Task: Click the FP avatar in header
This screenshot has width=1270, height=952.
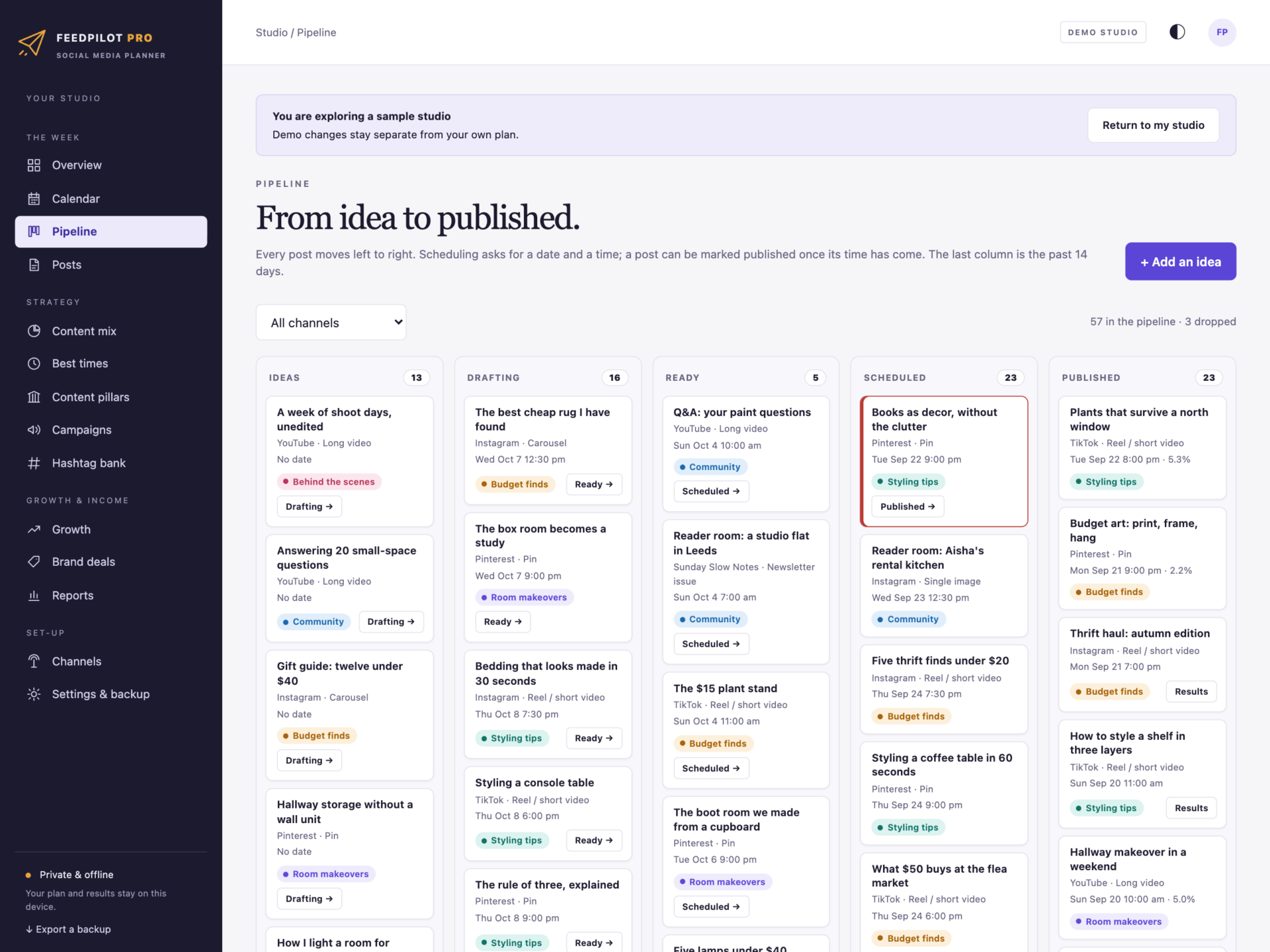Action: [x=1222, y=32]
